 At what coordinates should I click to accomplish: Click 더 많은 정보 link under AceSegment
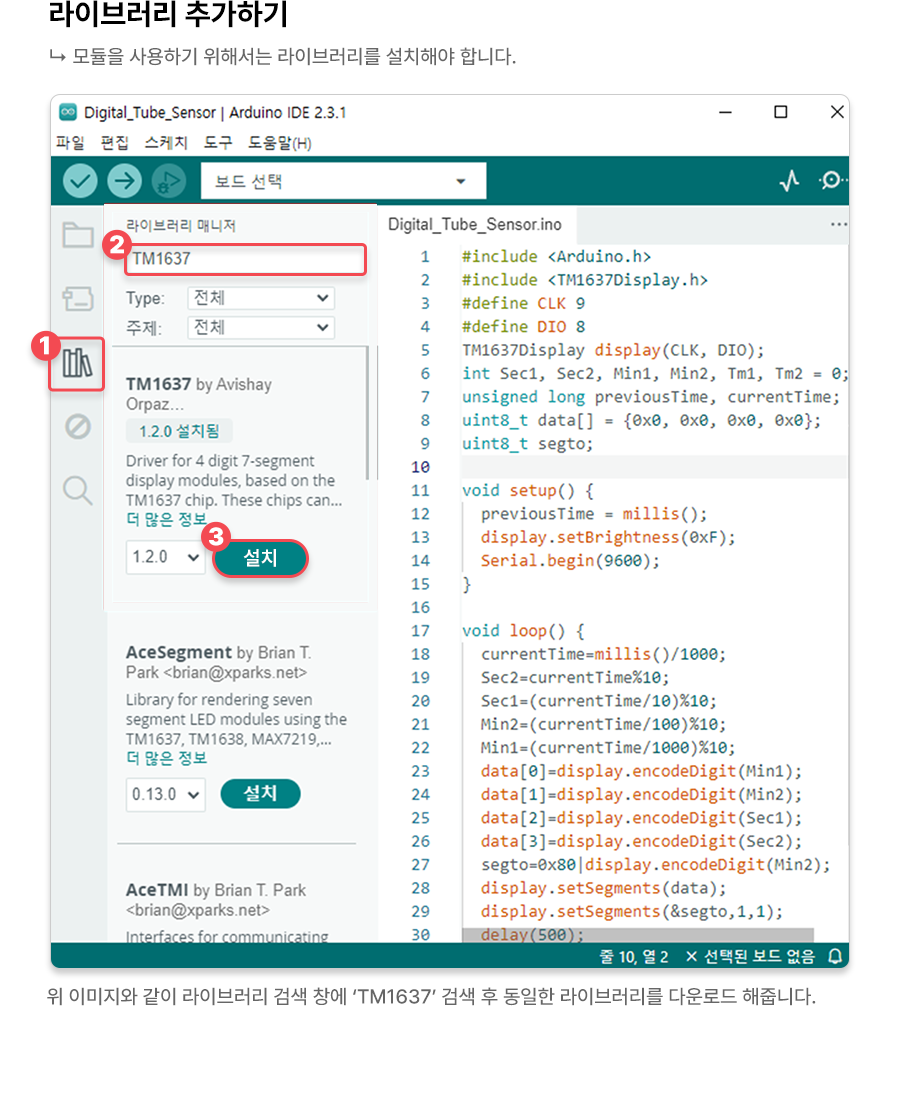coord(166,758)
